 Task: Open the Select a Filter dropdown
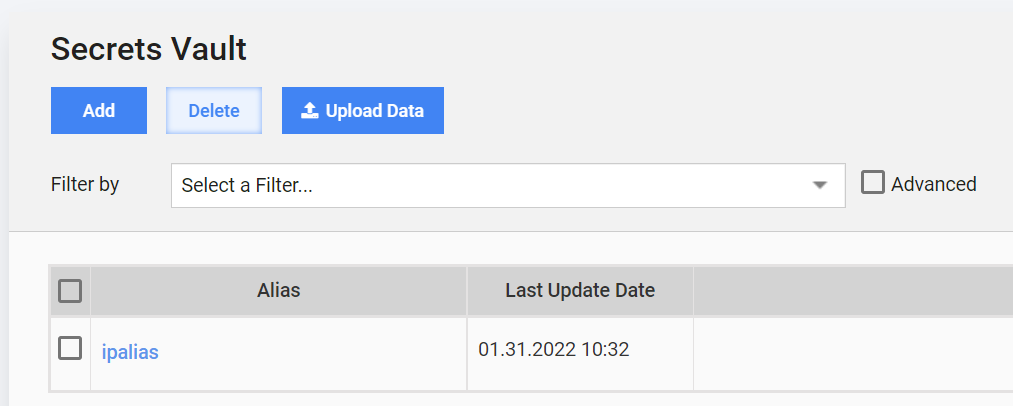[x=508, y=186]
